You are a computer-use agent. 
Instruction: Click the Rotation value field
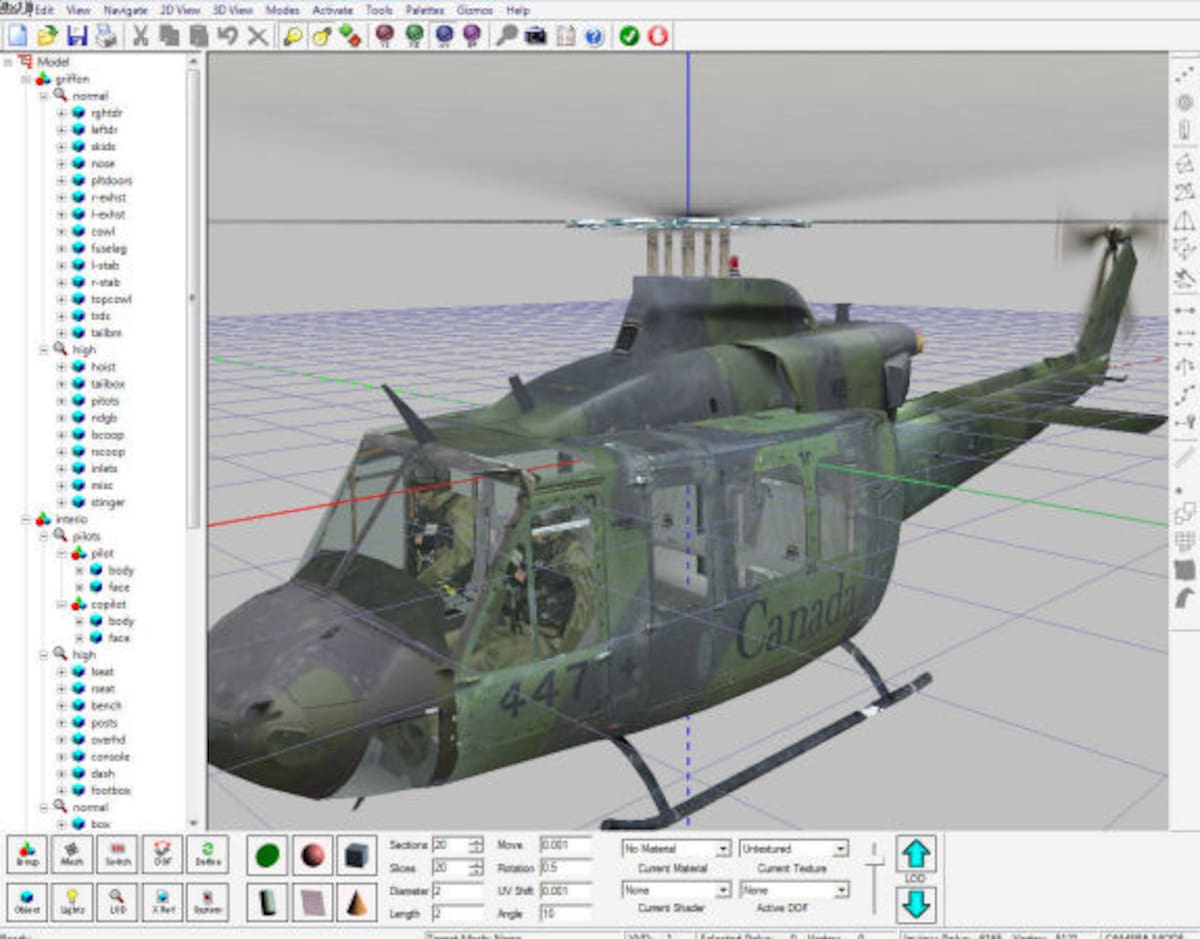[x=566, y=868]
